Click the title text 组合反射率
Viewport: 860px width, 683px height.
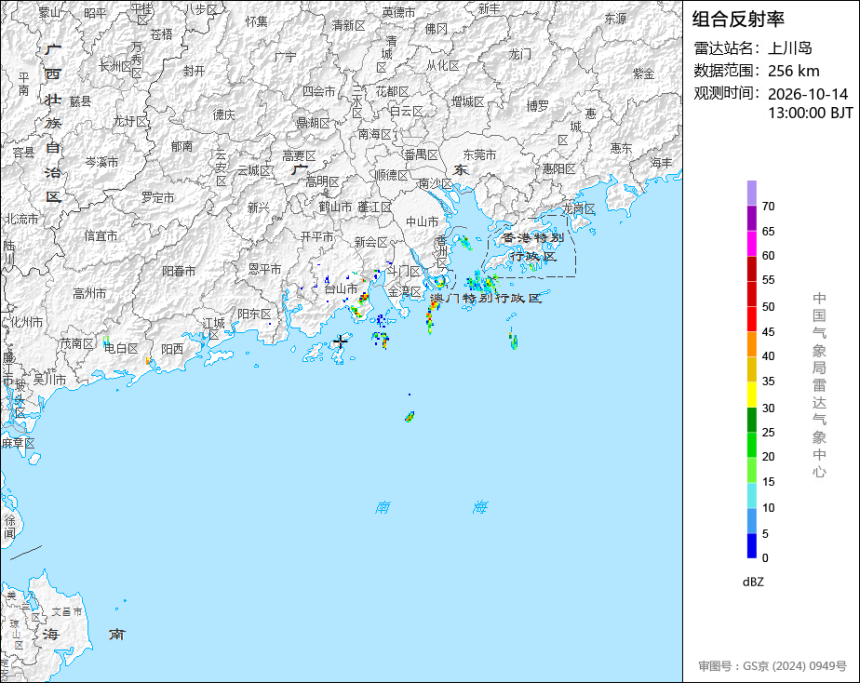click(x=738, y=19)
